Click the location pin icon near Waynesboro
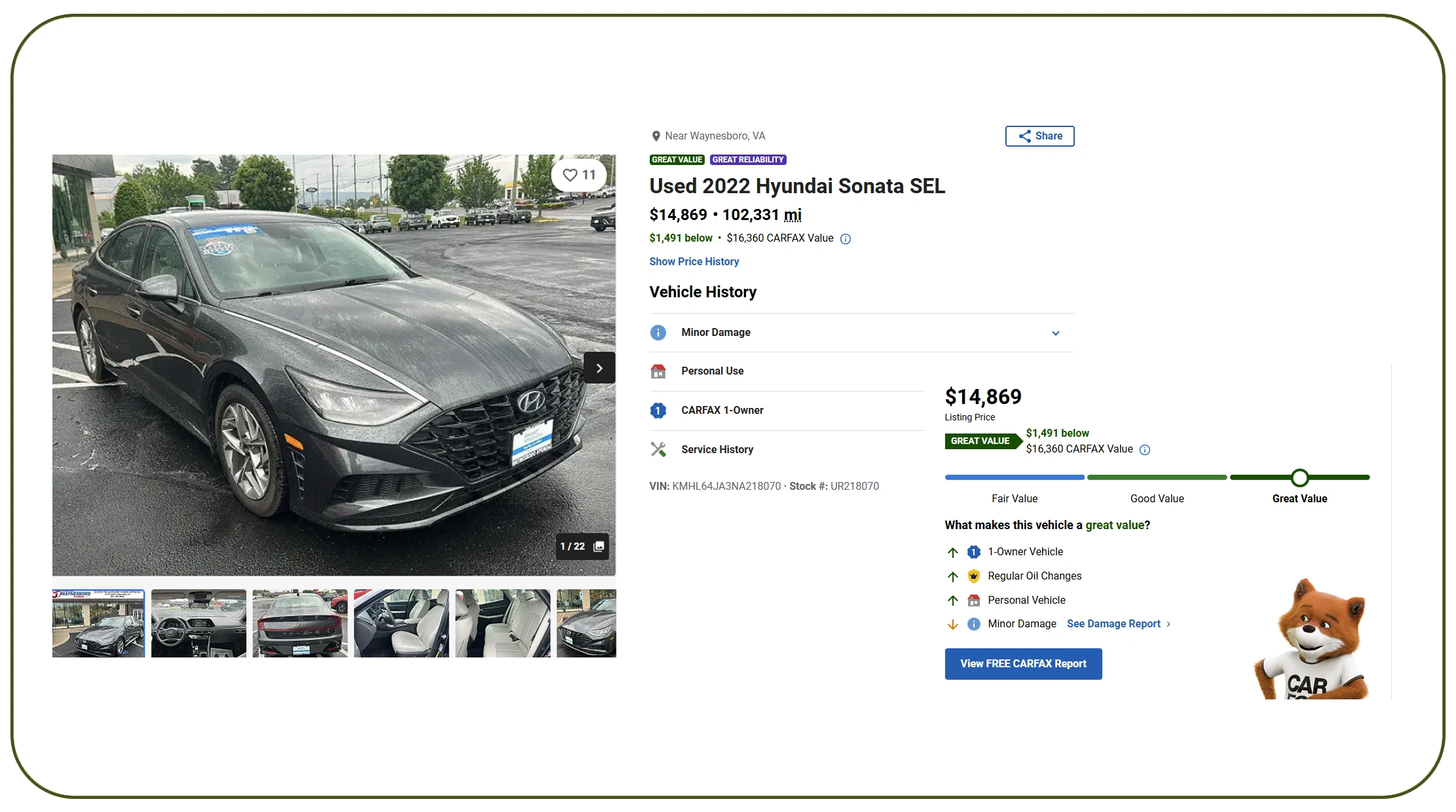 point(656,136)
